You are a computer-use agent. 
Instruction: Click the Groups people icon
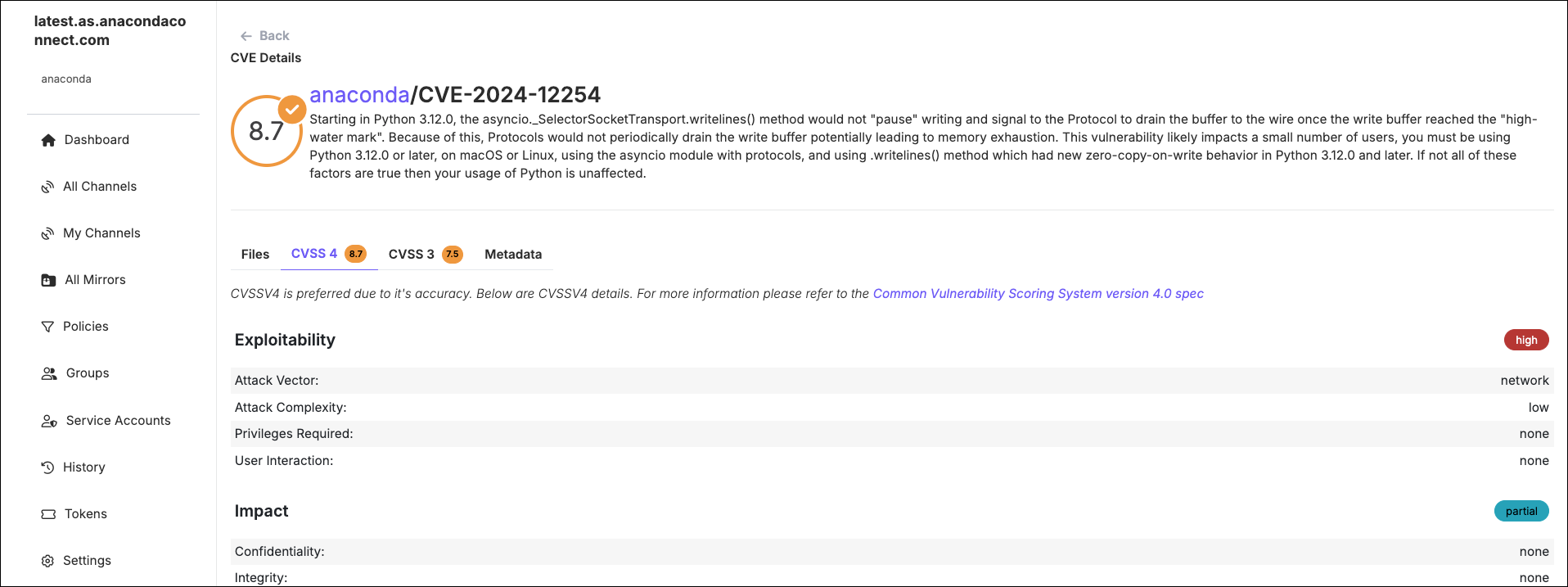point(49,373)
